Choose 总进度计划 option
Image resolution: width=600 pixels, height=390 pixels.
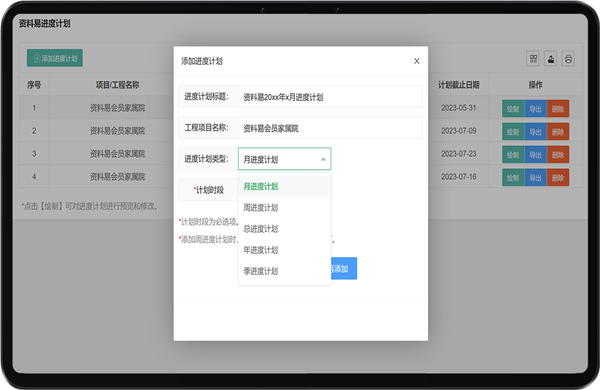(x=285, y=229)
